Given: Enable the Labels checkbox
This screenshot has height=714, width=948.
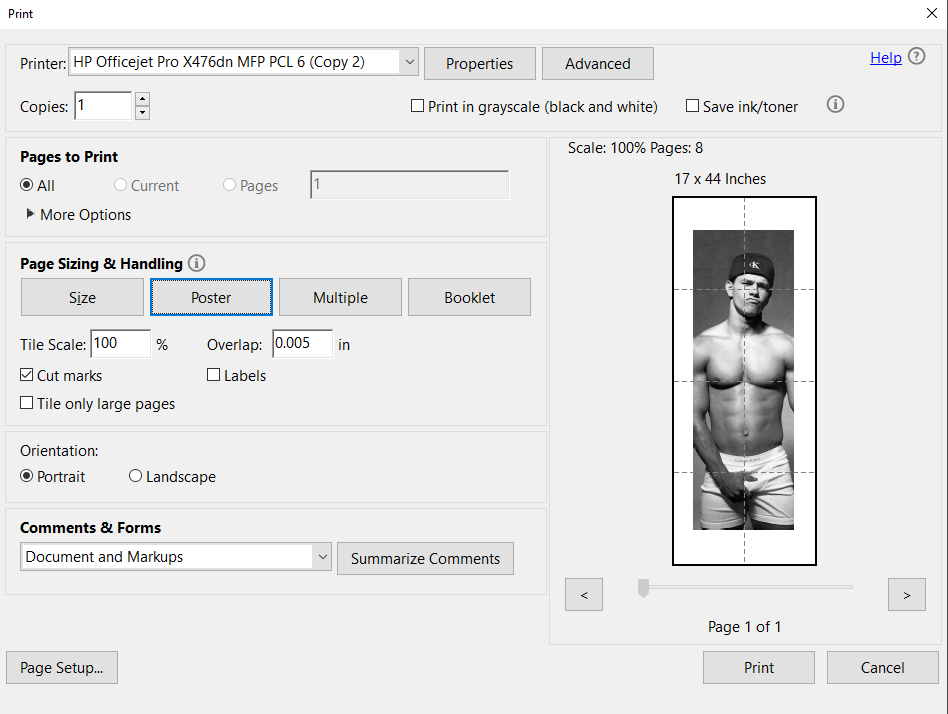Looking at the screenshot, I should (x=214, y=375).
